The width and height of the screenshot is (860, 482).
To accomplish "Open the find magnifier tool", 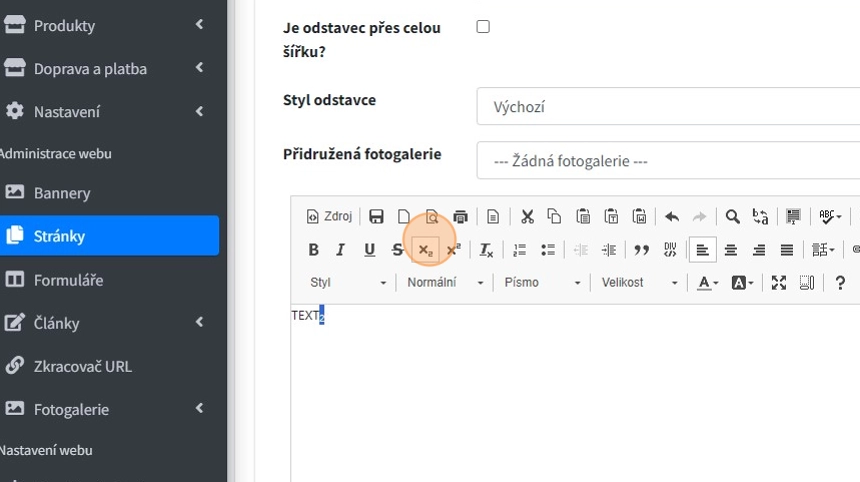I will point(732,216).
